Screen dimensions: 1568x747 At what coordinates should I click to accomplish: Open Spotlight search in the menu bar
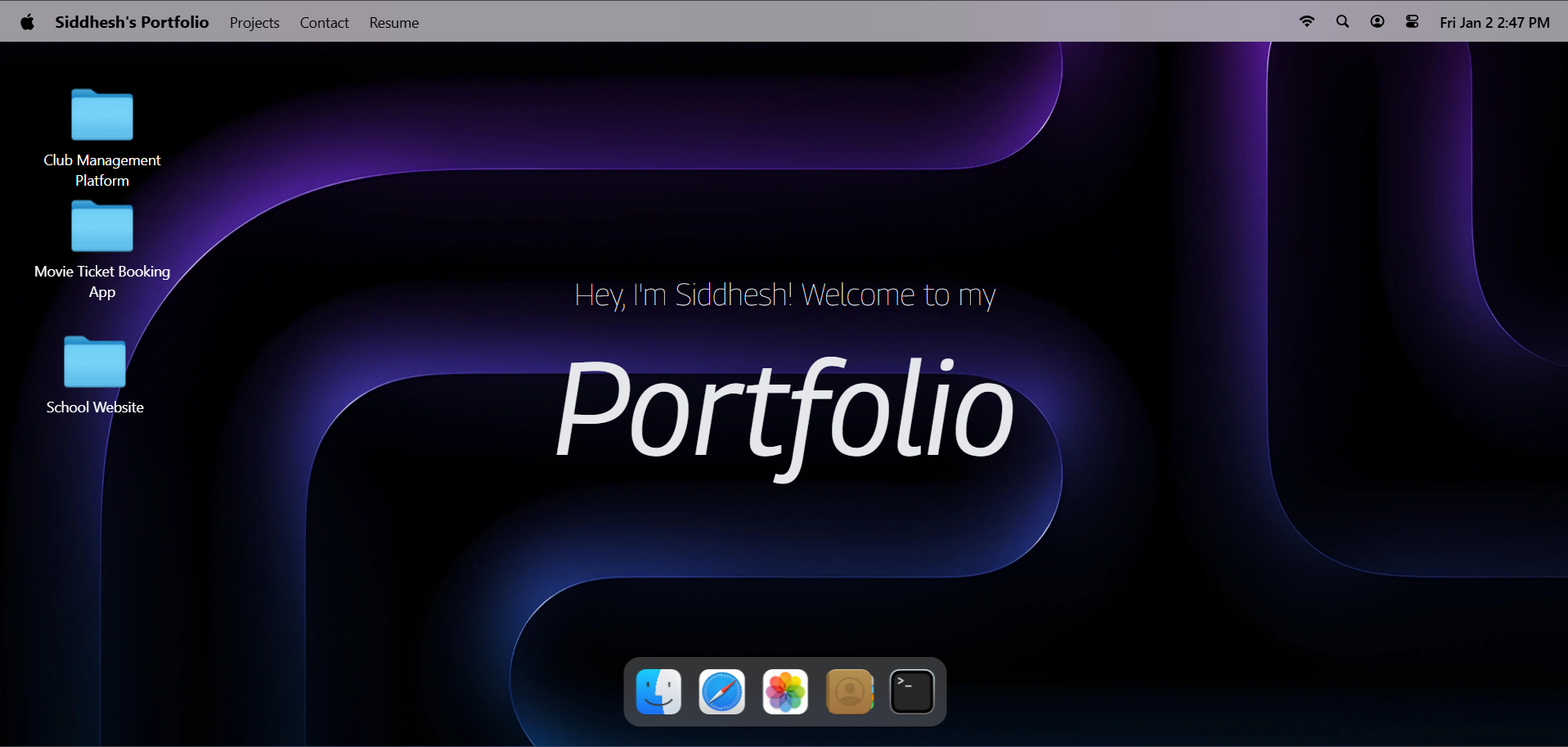coord(1341,21)
